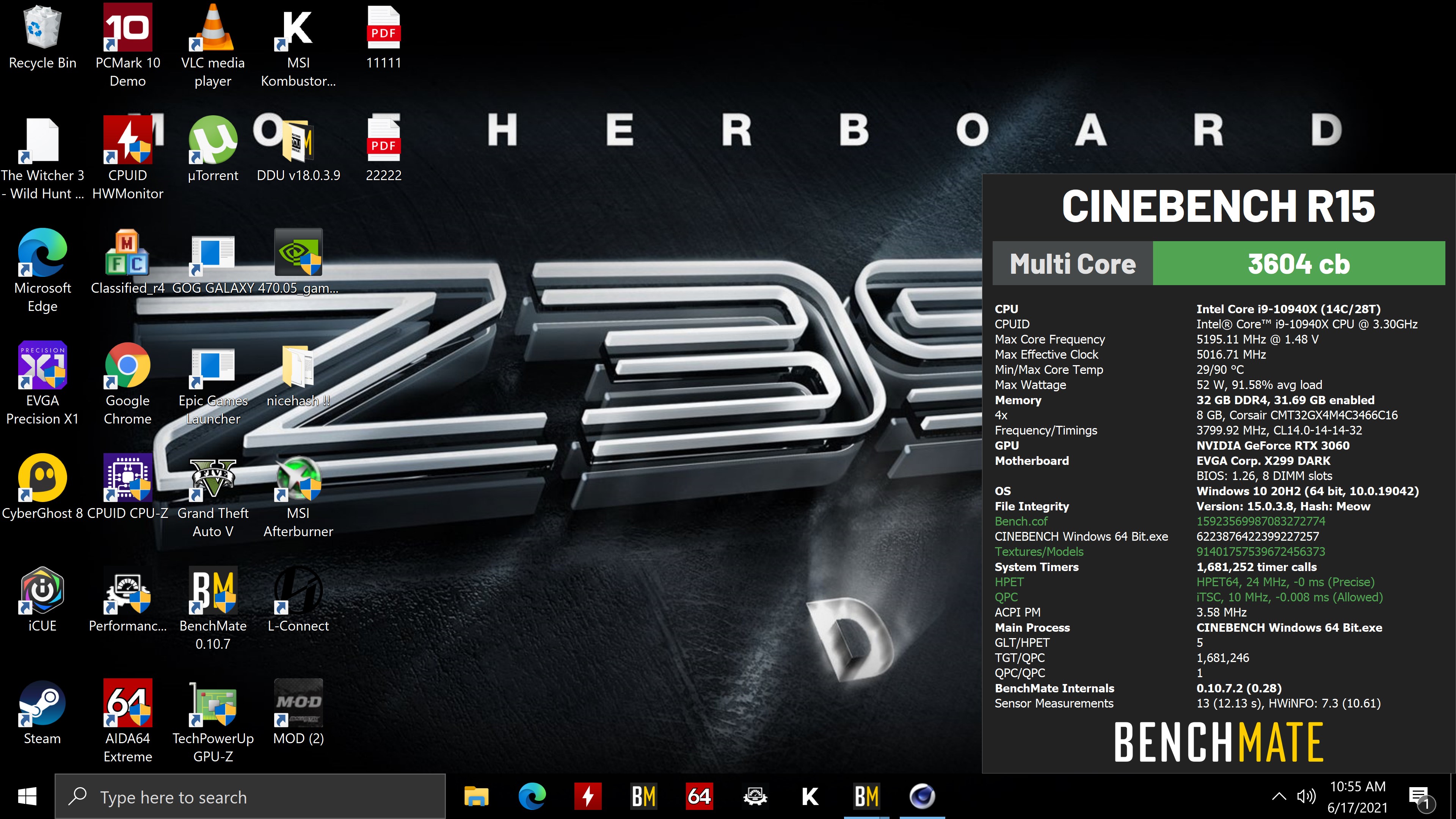Open CPUID CPU-Z desktop shortcut
The image size is (1456, 819).
click(128, 486)
